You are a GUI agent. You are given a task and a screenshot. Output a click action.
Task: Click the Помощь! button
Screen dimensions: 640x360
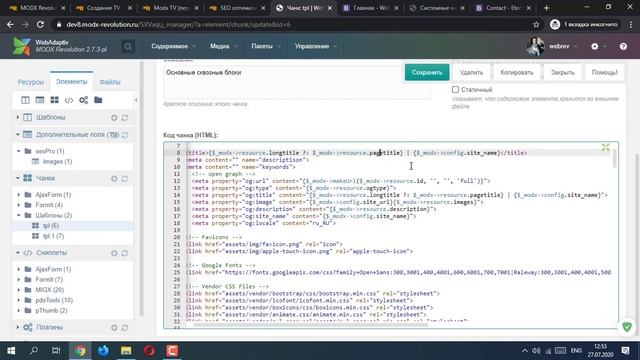pyautogui.click(x=604, y=72)
